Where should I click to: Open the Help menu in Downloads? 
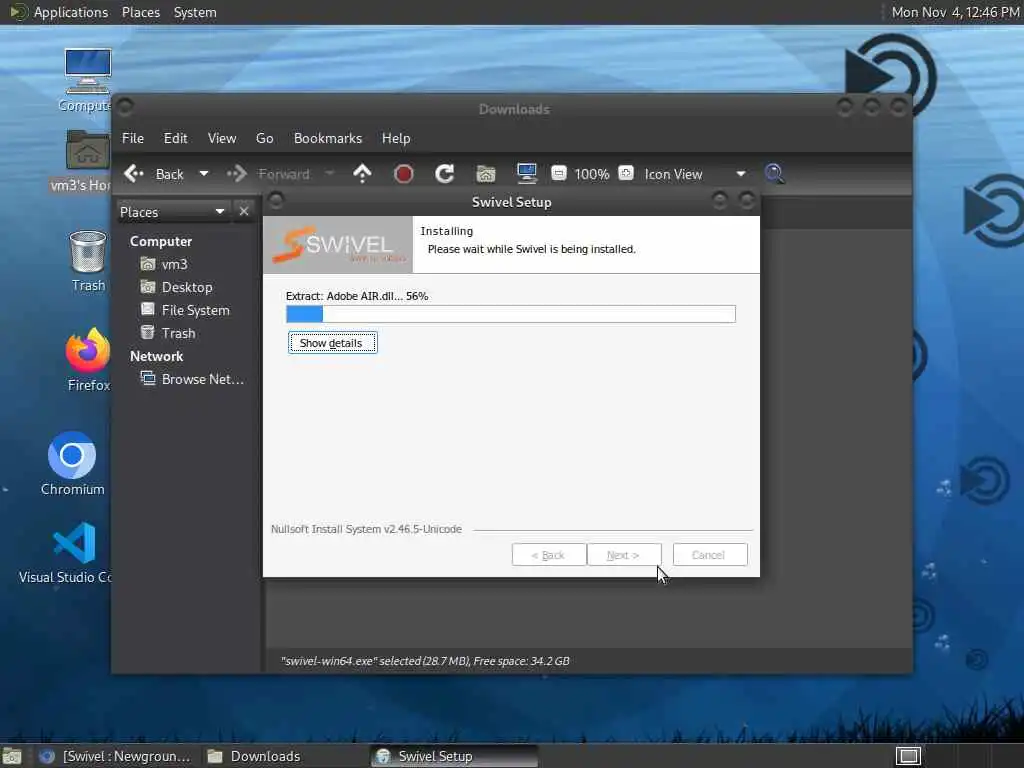click(396, 138)
